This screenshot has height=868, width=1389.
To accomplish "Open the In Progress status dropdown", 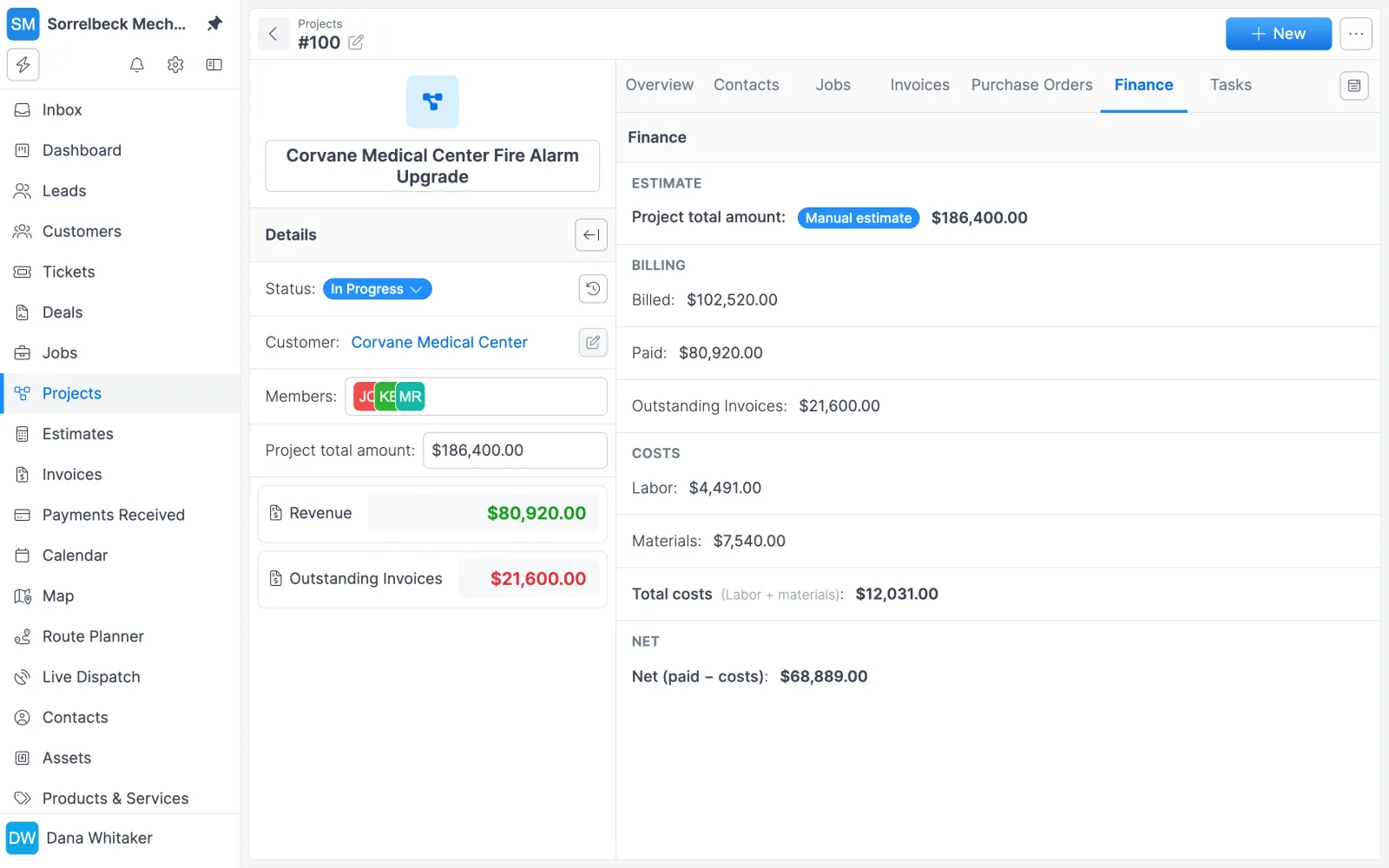I will tap(378, 289).
